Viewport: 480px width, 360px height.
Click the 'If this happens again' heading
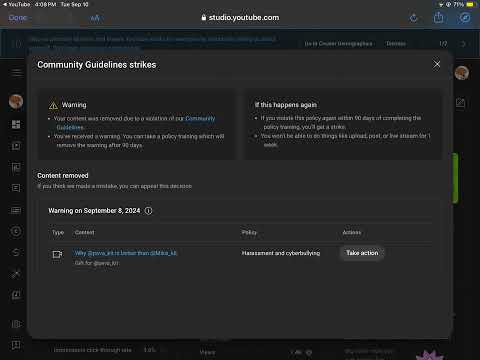(x=286, y=105)
